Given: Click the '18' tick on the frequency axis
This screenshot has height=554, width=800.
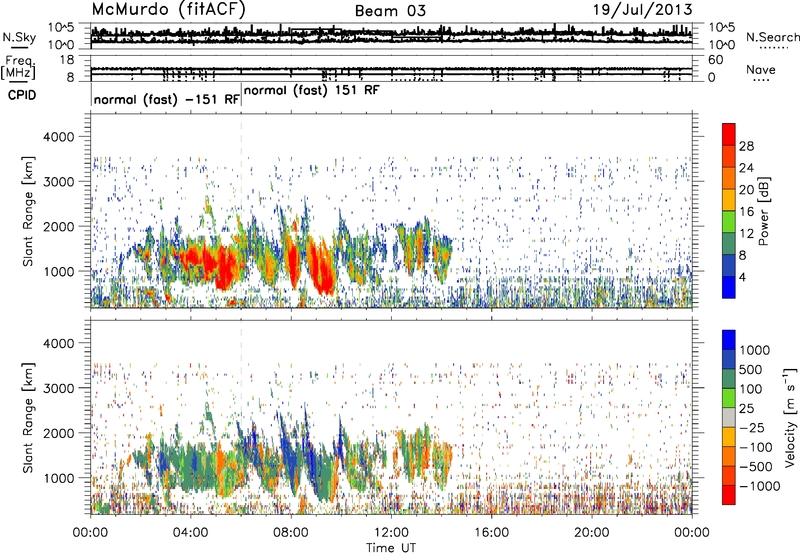Looking at the screenshot, I should (x=67, y=60).
